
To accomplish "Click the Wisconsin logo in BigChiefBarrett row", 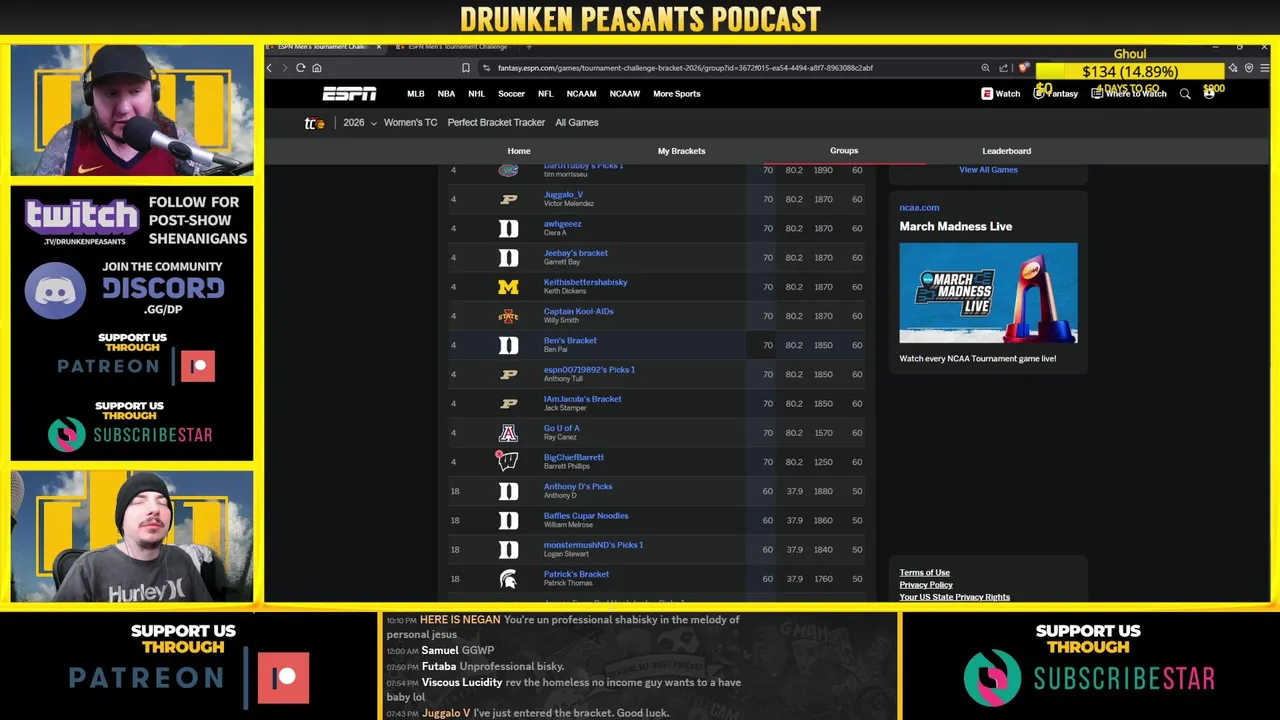I will [x=508, y=461].
